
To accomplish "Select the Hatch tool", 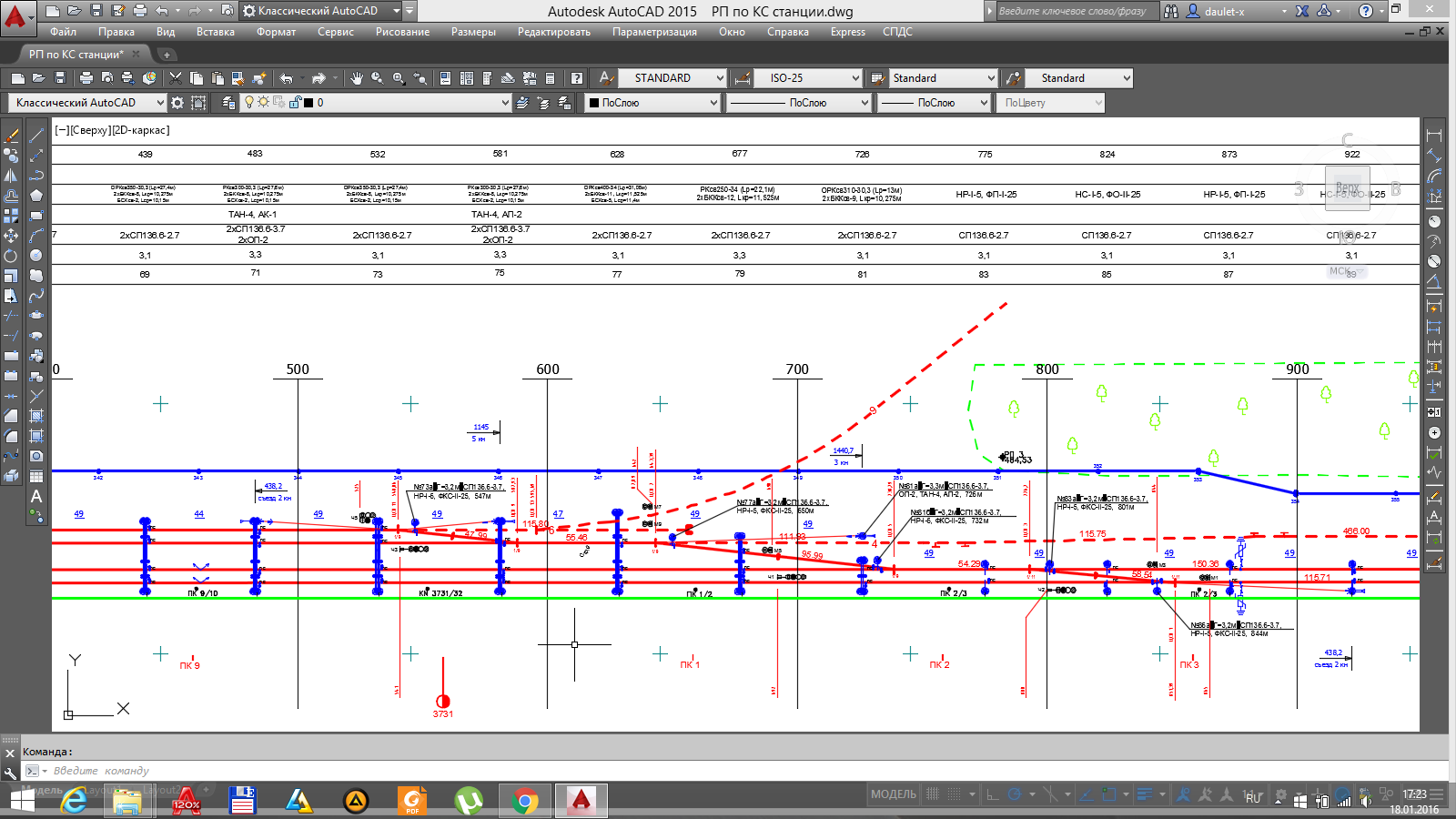I will click(x=36, y=416).
